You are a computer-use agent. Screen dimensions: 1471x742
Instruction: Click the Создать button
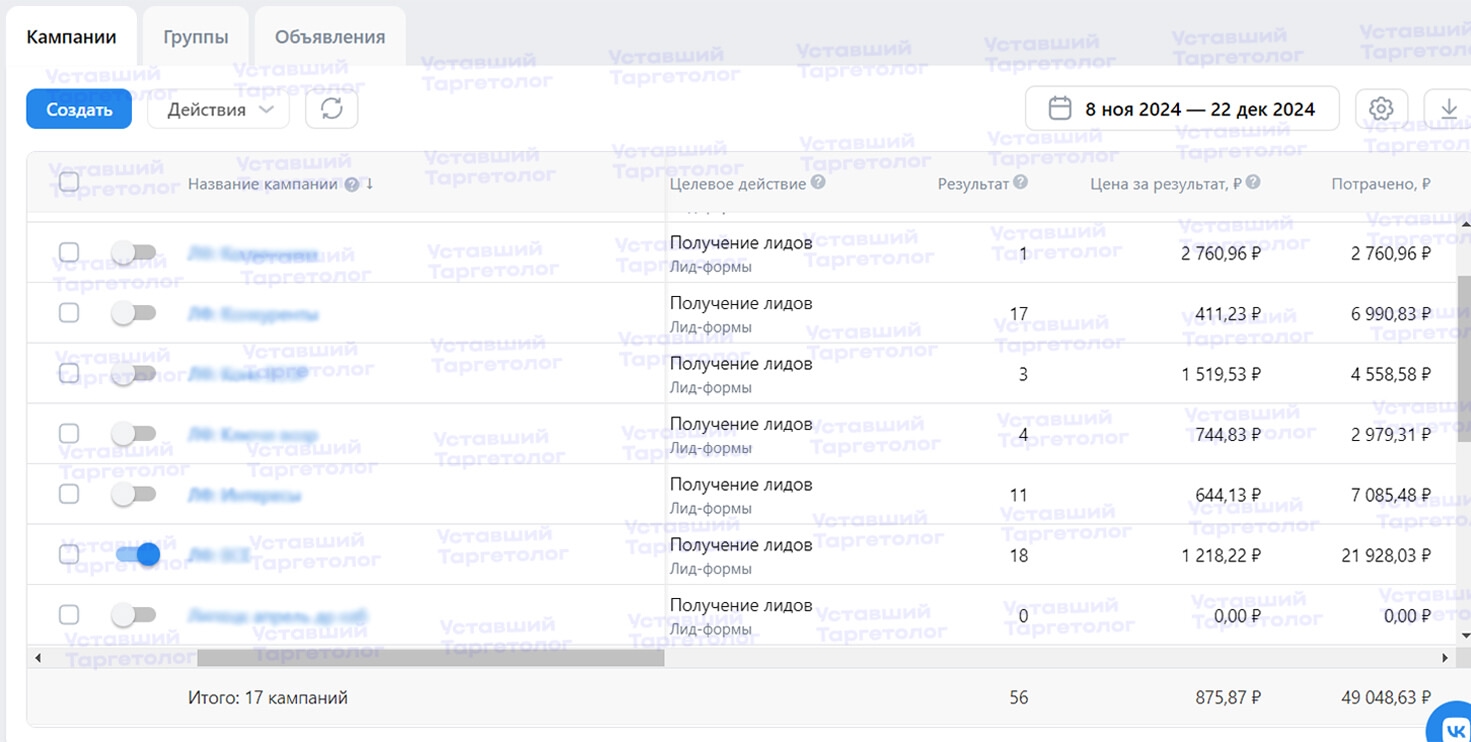(x=79, y=110)
